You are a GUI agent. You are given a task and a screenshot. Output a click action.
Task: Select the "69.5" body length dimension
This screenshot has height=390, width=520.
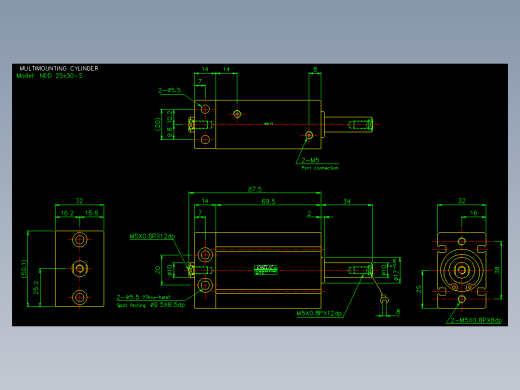[x=268, y=201]
